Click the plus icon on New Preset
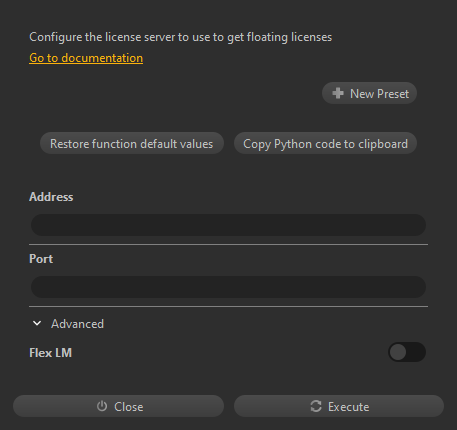457x430 pixels. 338,93
